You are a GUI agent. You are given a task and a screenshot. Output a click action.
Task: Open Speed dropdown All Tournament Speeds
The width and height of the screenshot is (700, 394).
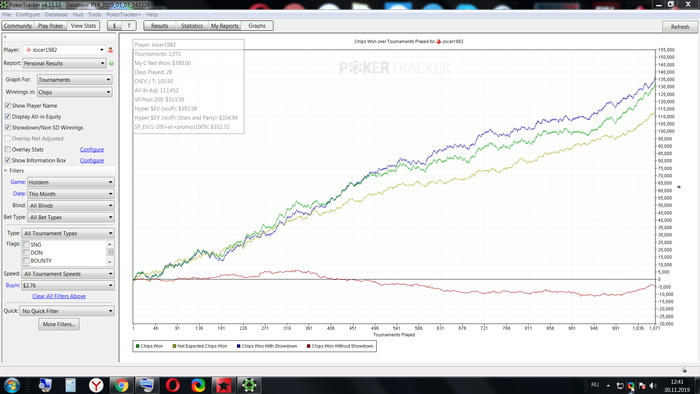tap(68, 274)
